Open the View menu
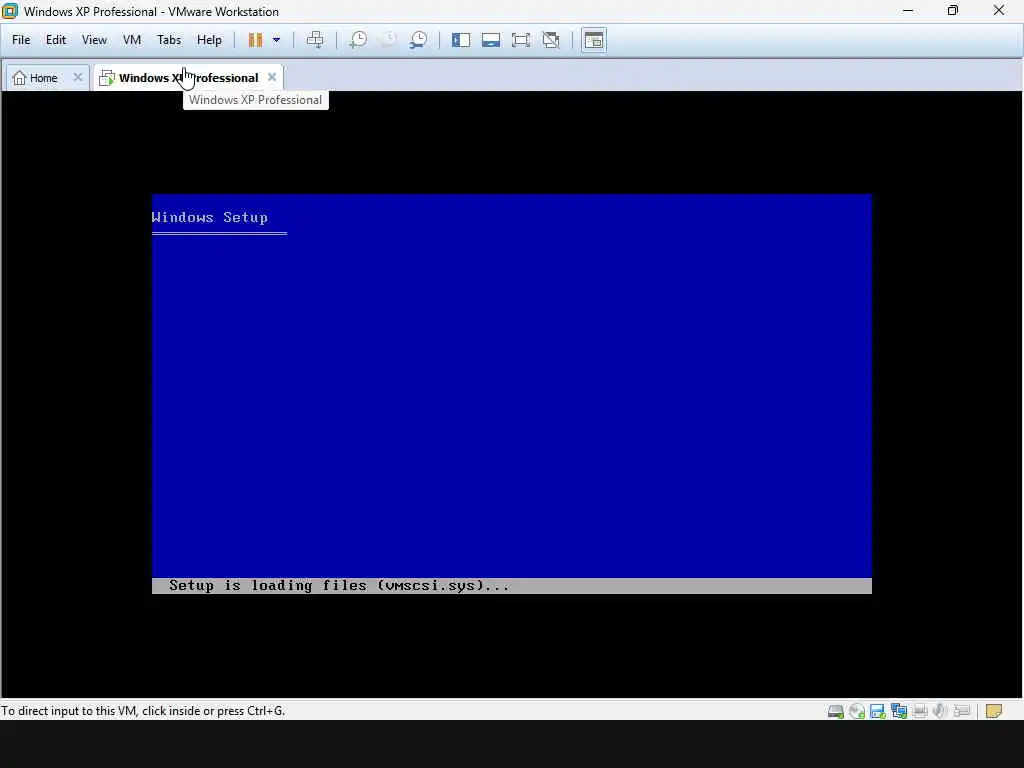 94,40
